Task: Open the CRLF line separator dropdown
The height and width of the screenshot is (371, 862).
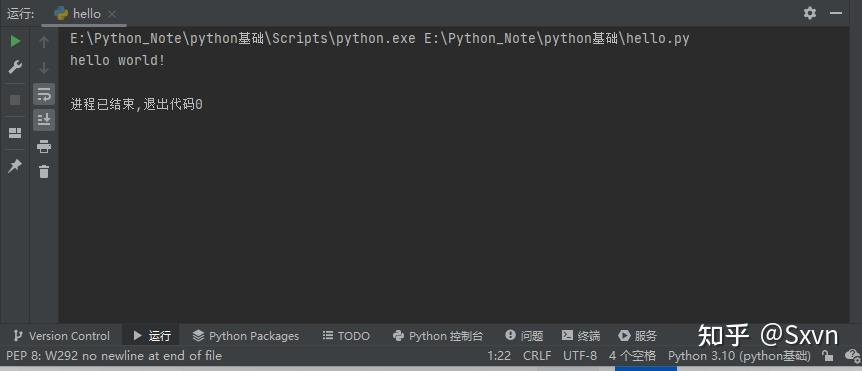Action: coord(537,356)
